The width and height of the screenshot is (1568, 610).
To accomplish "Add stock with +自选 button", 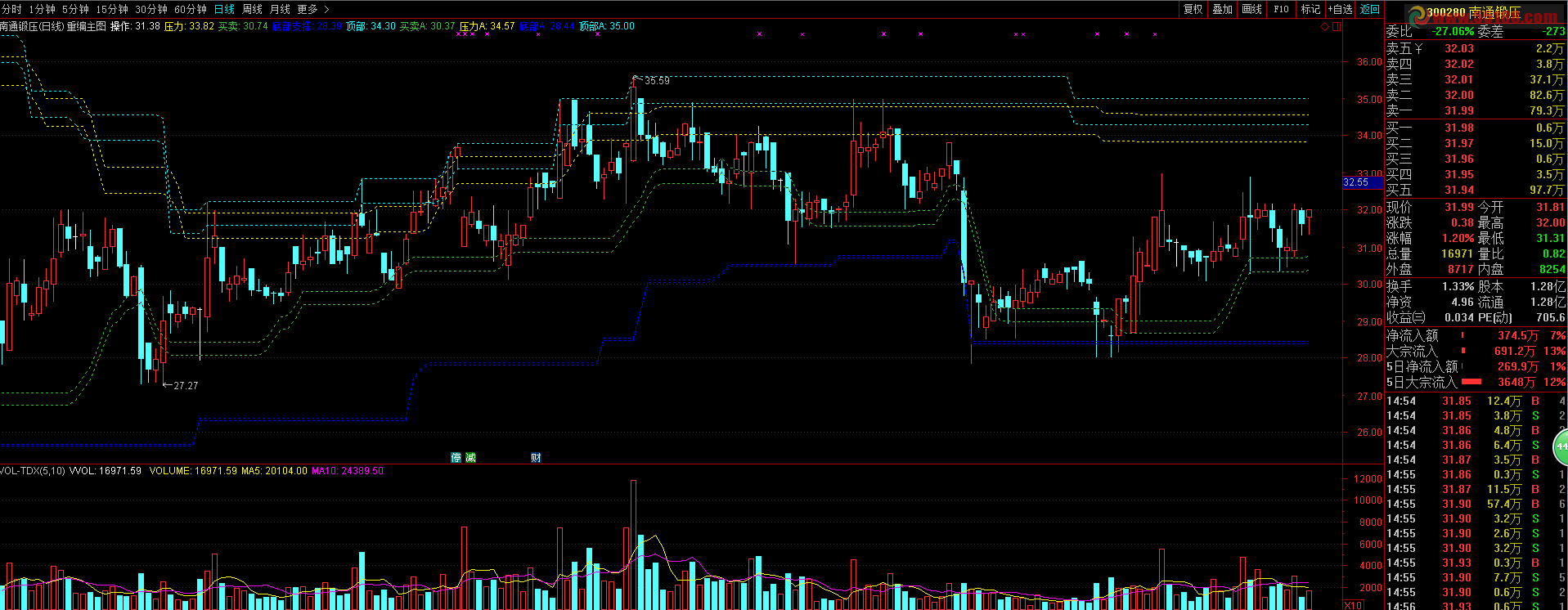I will [1340, 9].
